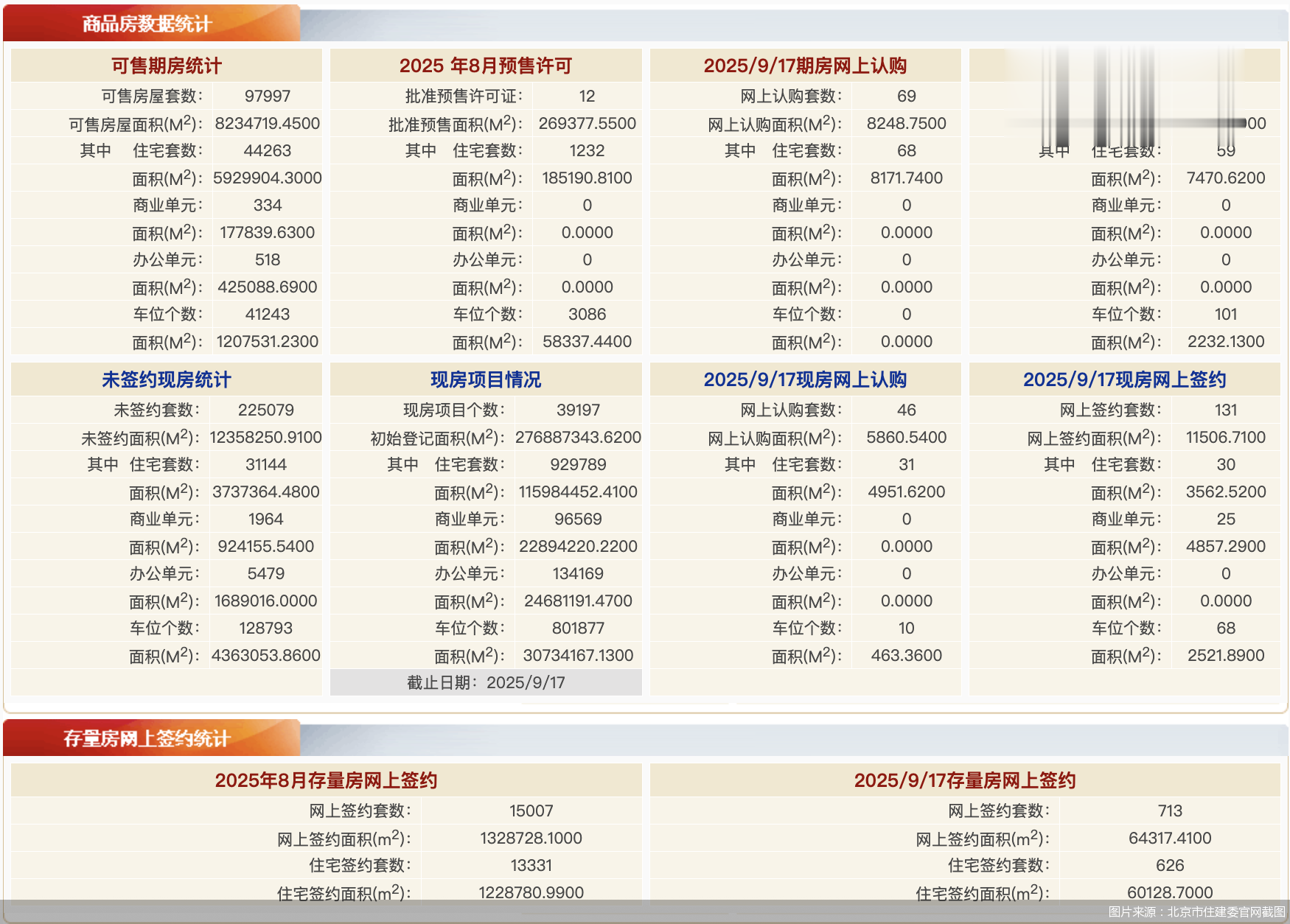Click the 网上认购面积 value 5860.5400
Image resolution: width=1290 pixels, height=924 pixels.
tap(907, 437)
